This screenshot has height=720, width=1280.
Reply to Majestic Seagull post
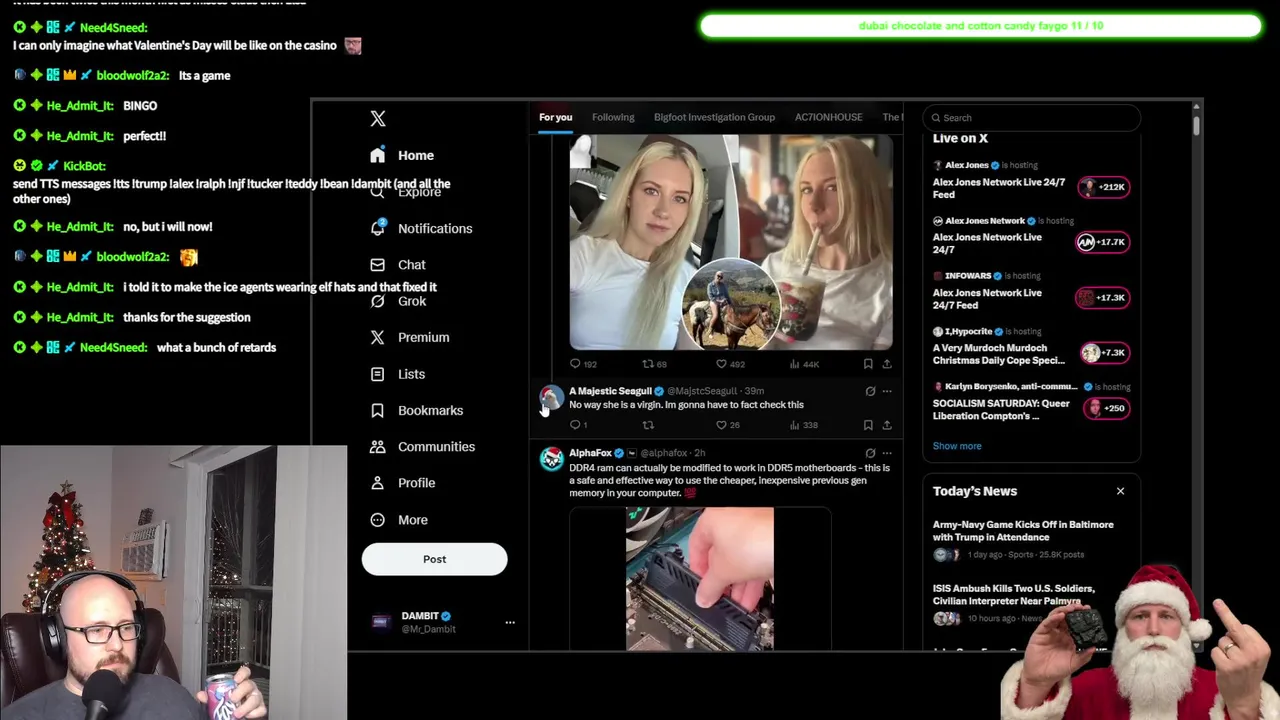point(578,425)
